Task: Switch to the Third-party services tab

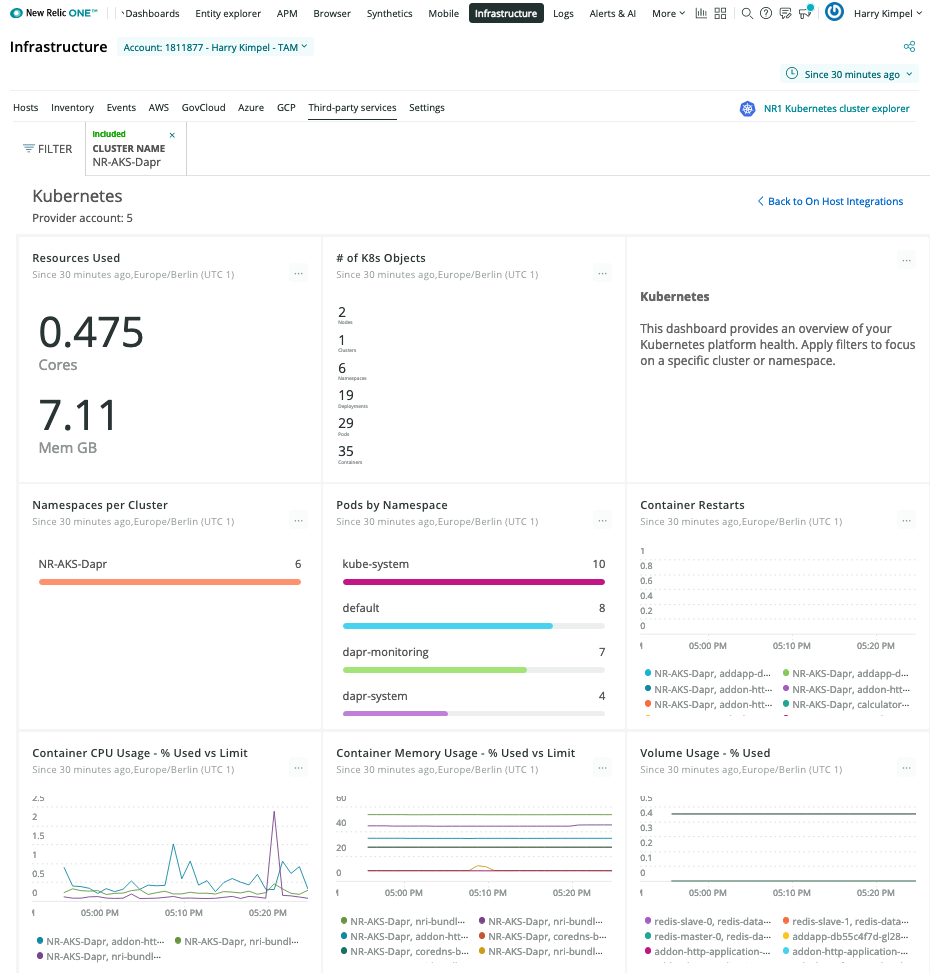Action: coord(352,107)
